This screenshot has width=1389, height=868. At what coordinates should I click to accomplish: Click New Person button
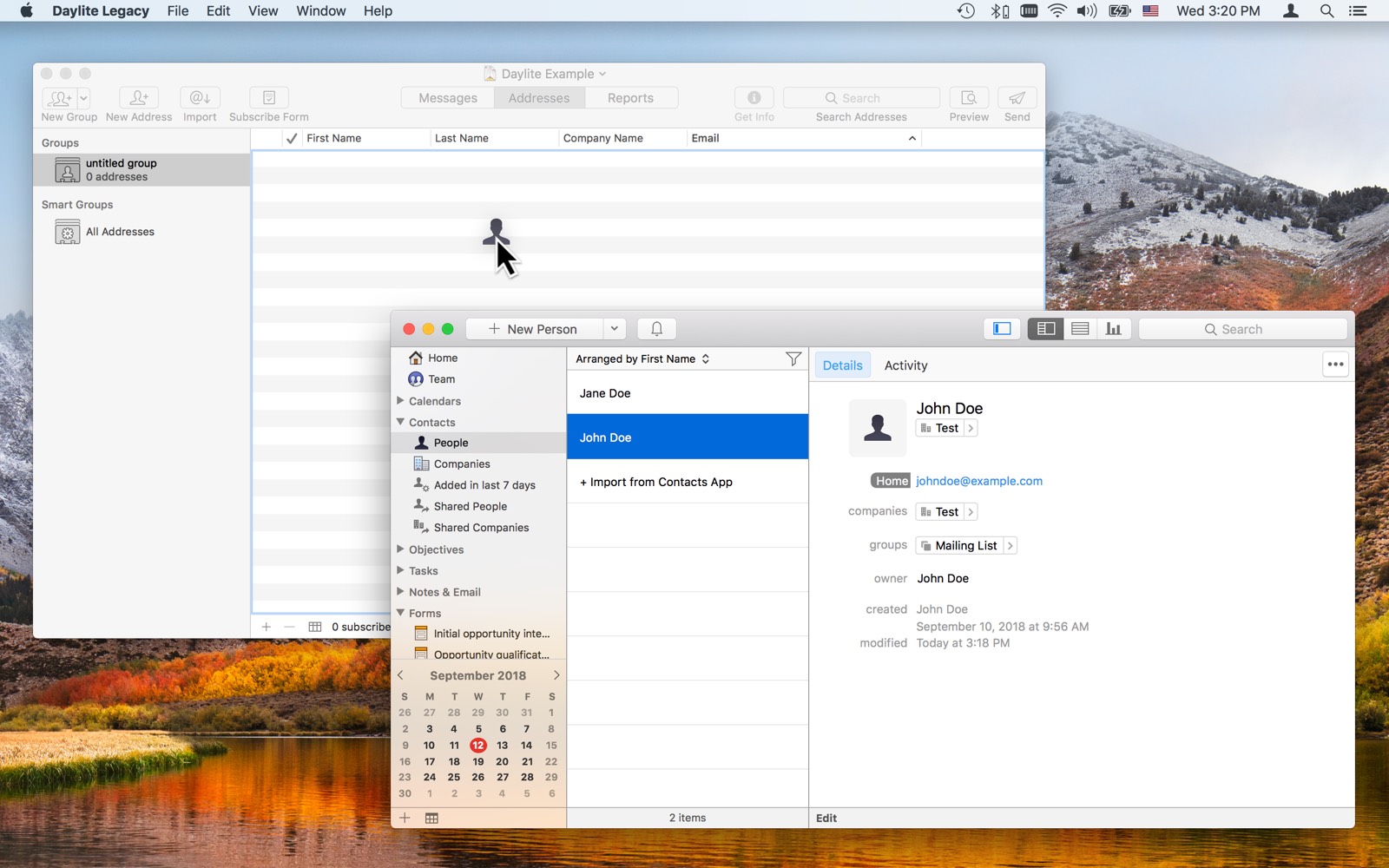pos(534,329)
